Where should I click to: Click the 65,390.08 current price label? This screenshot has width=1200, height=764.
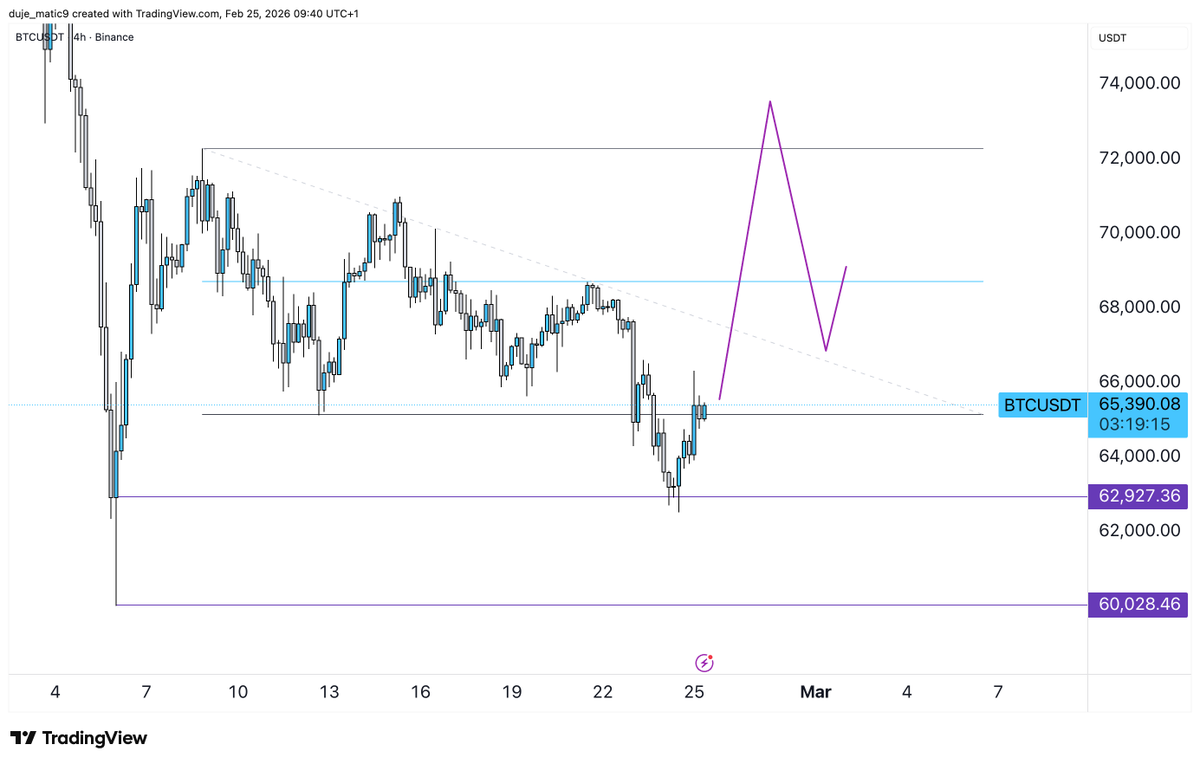pos(1140,404)
